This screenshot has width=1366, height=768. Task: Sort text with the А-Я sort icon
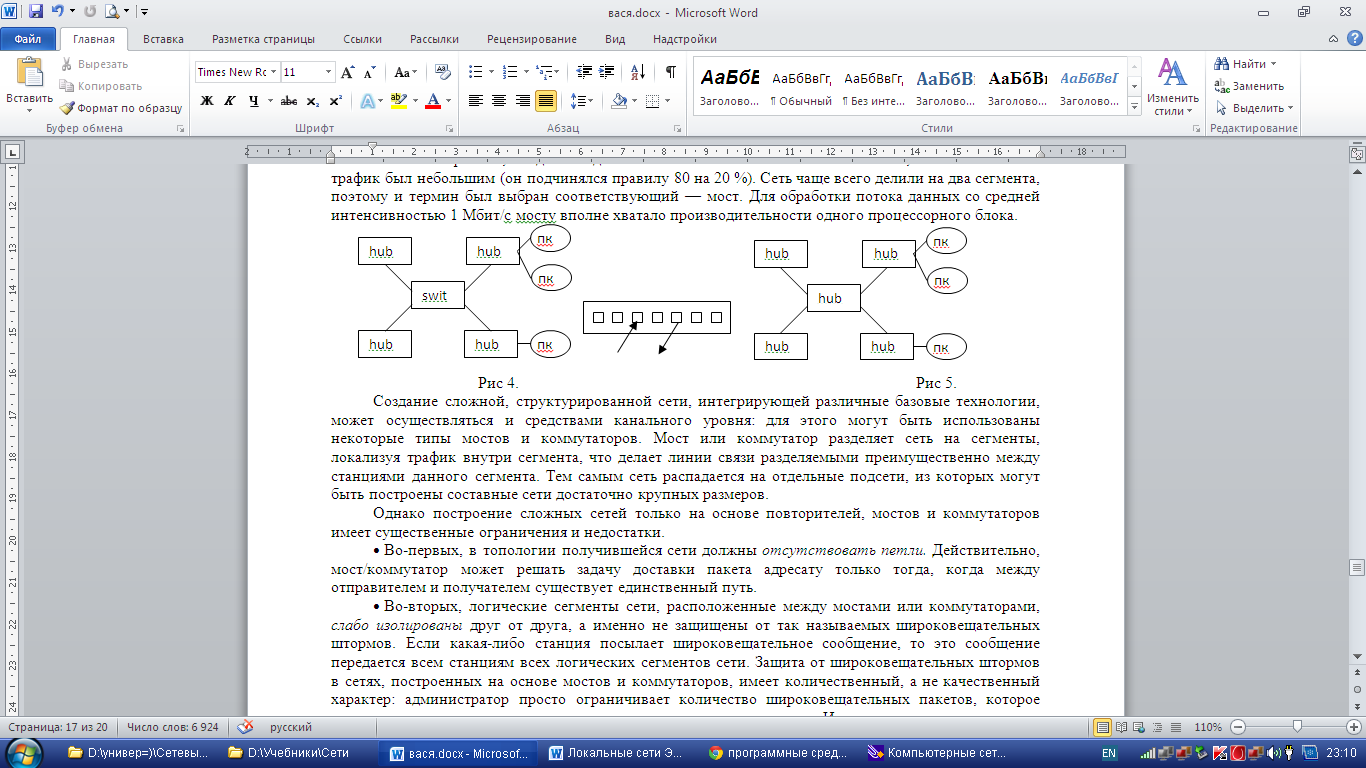pyautogui.click(x=637, y=72)
